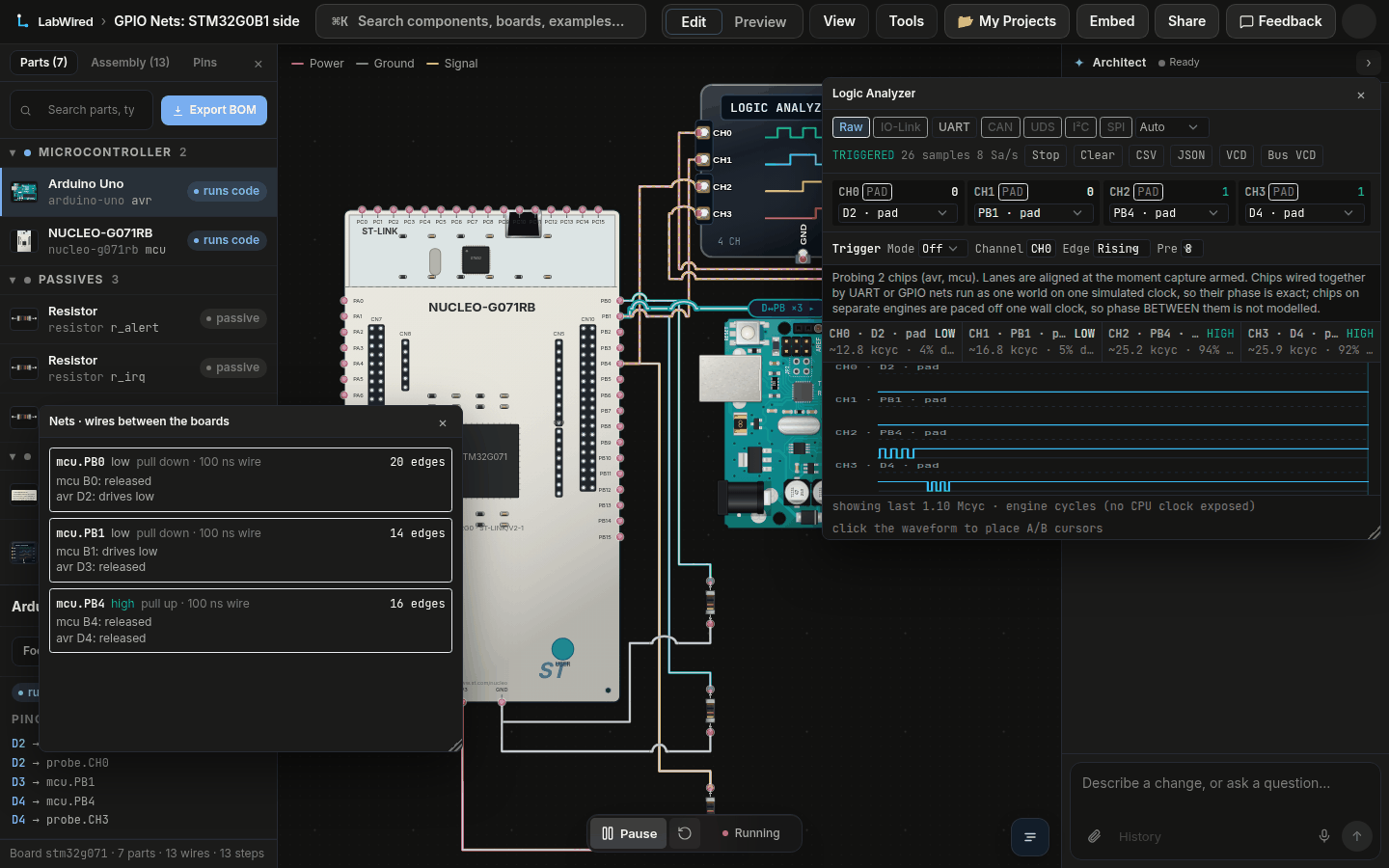Select the Raw decode mode
The image size is (1389, 868).
click(x=851, y=127)
